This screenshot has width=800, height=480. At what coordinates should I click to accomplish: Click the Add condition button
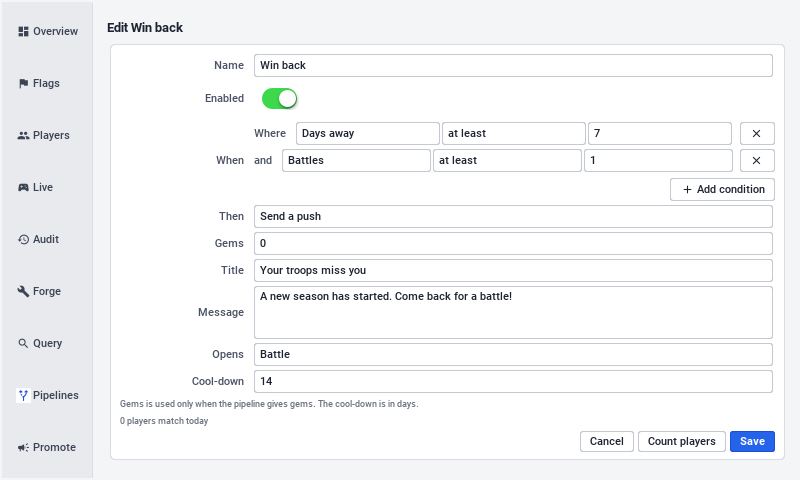[x=722, y=190]
